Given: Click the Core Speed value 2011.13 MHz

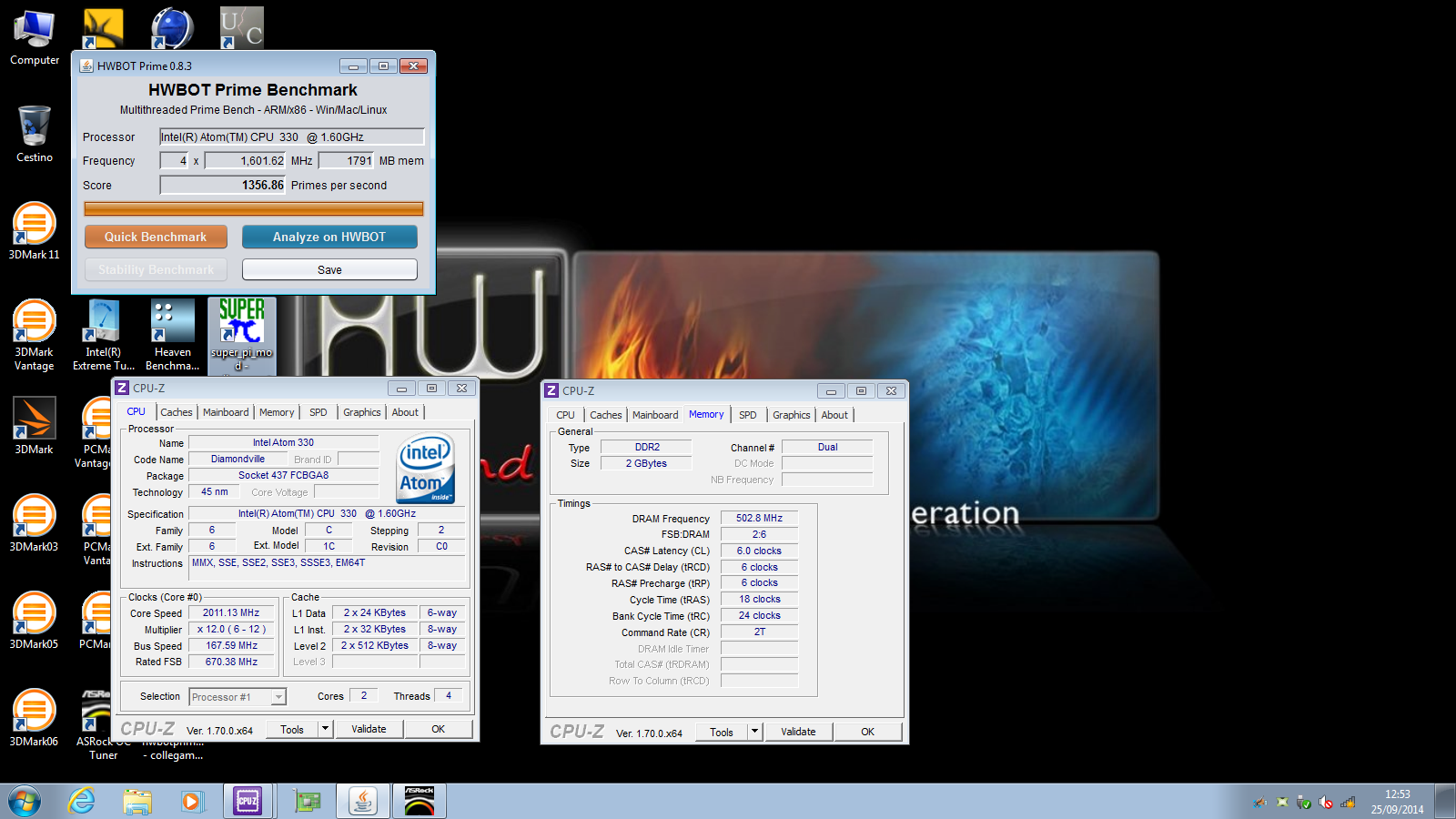Looking at the screenshot, I should pyautogui.click(x=231, y=612).
